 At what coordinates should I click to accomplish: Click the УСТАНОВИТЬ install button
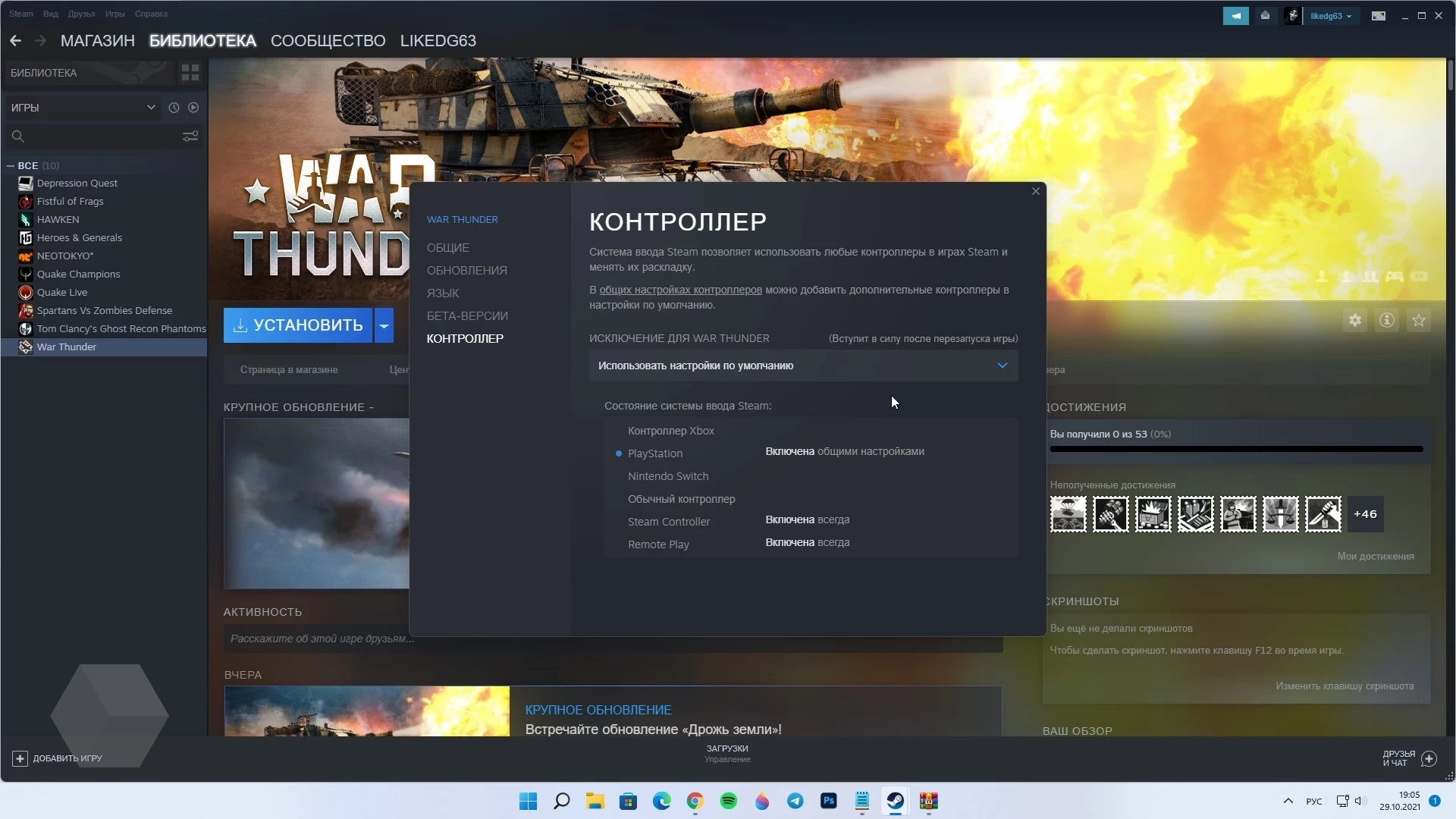point(298,325)
